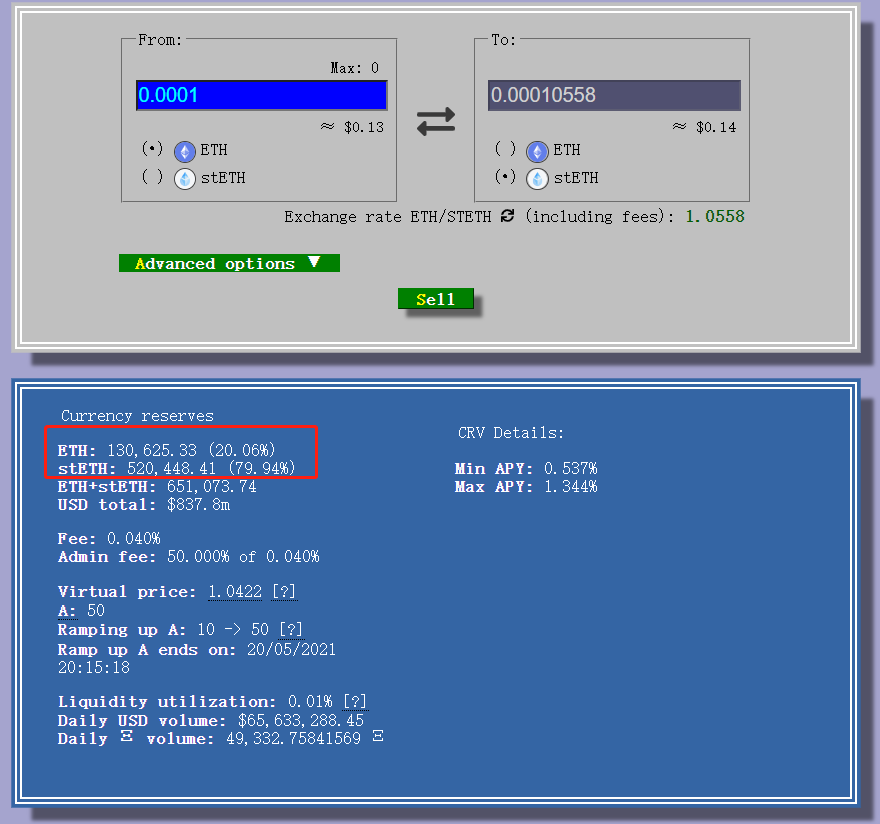Click the stETH reserve value 520,448.41
880x824 pixels.
click(171, 468)
